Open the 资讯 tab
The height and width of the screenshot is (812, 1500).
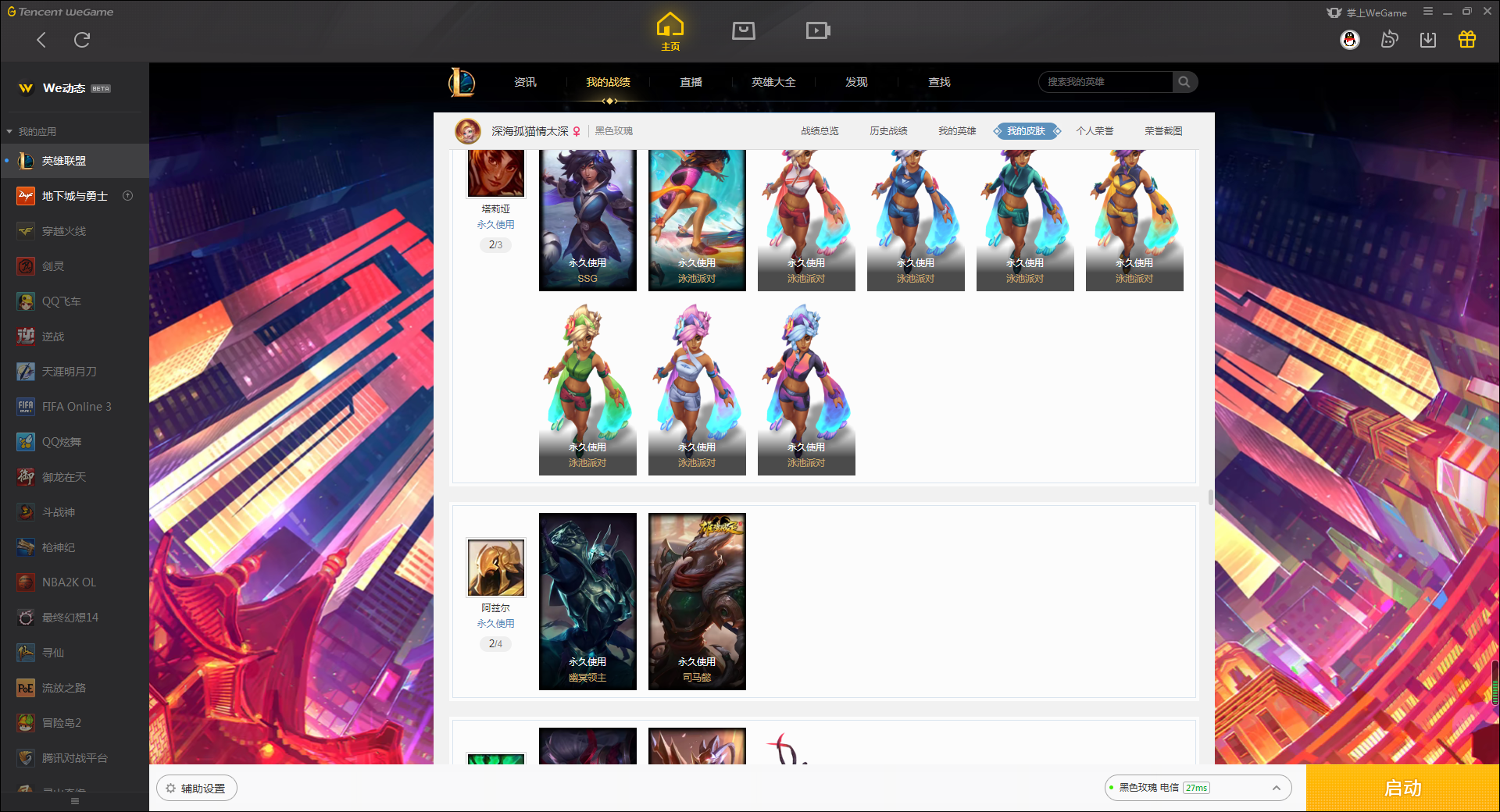525,82
